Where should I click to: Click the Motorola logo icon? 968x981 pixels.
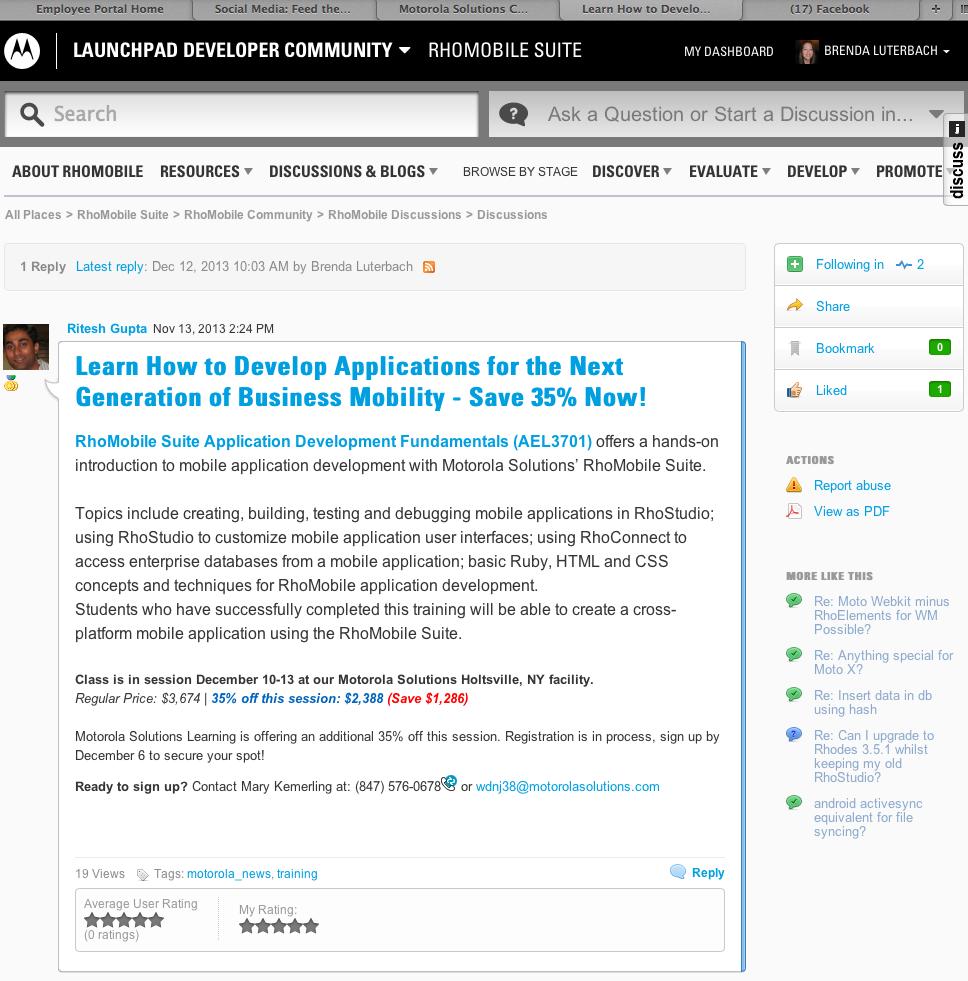(23, 51)
